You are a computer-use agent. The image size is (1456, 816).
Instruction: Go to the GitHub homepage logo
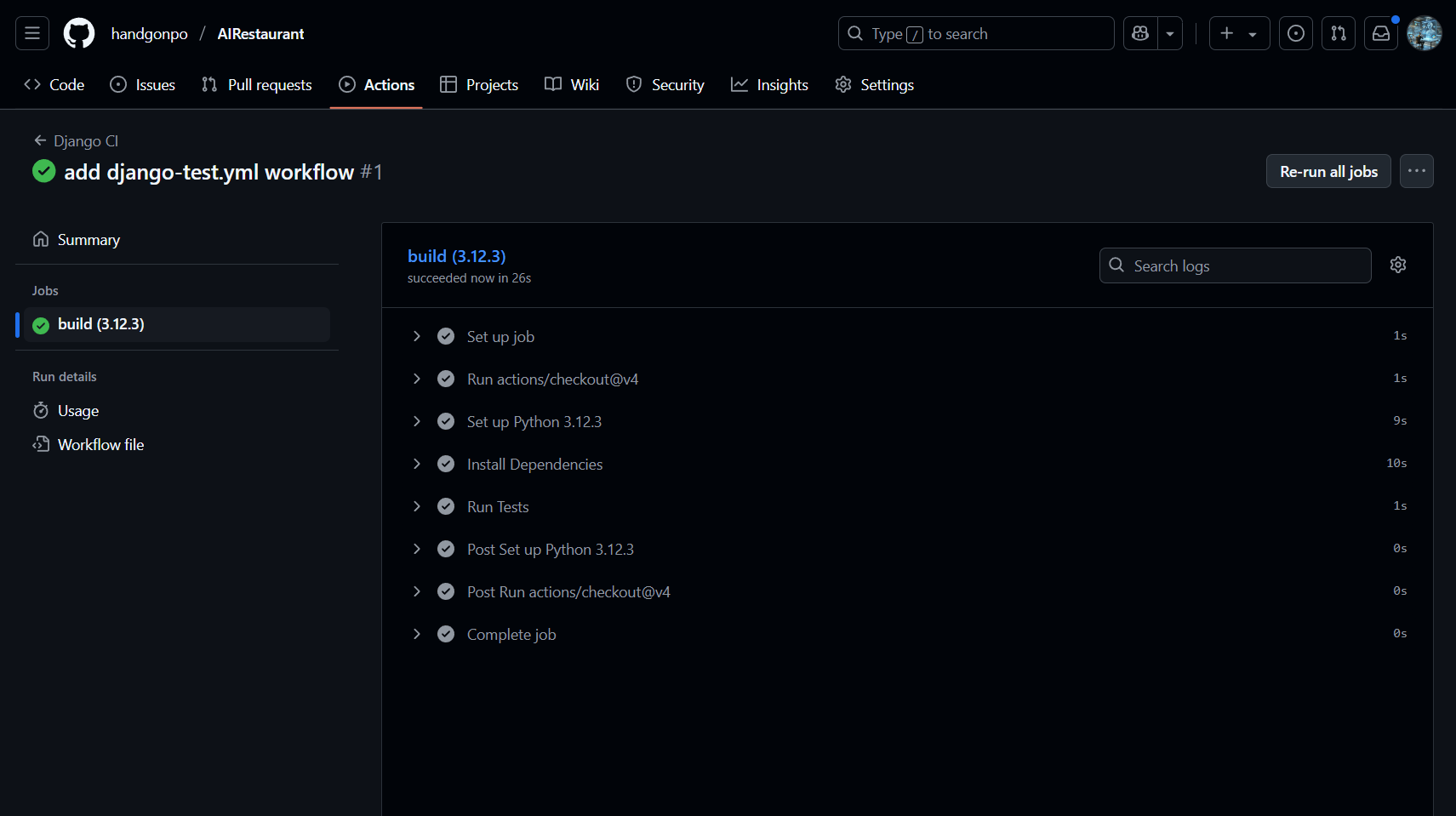pos(79,33)
